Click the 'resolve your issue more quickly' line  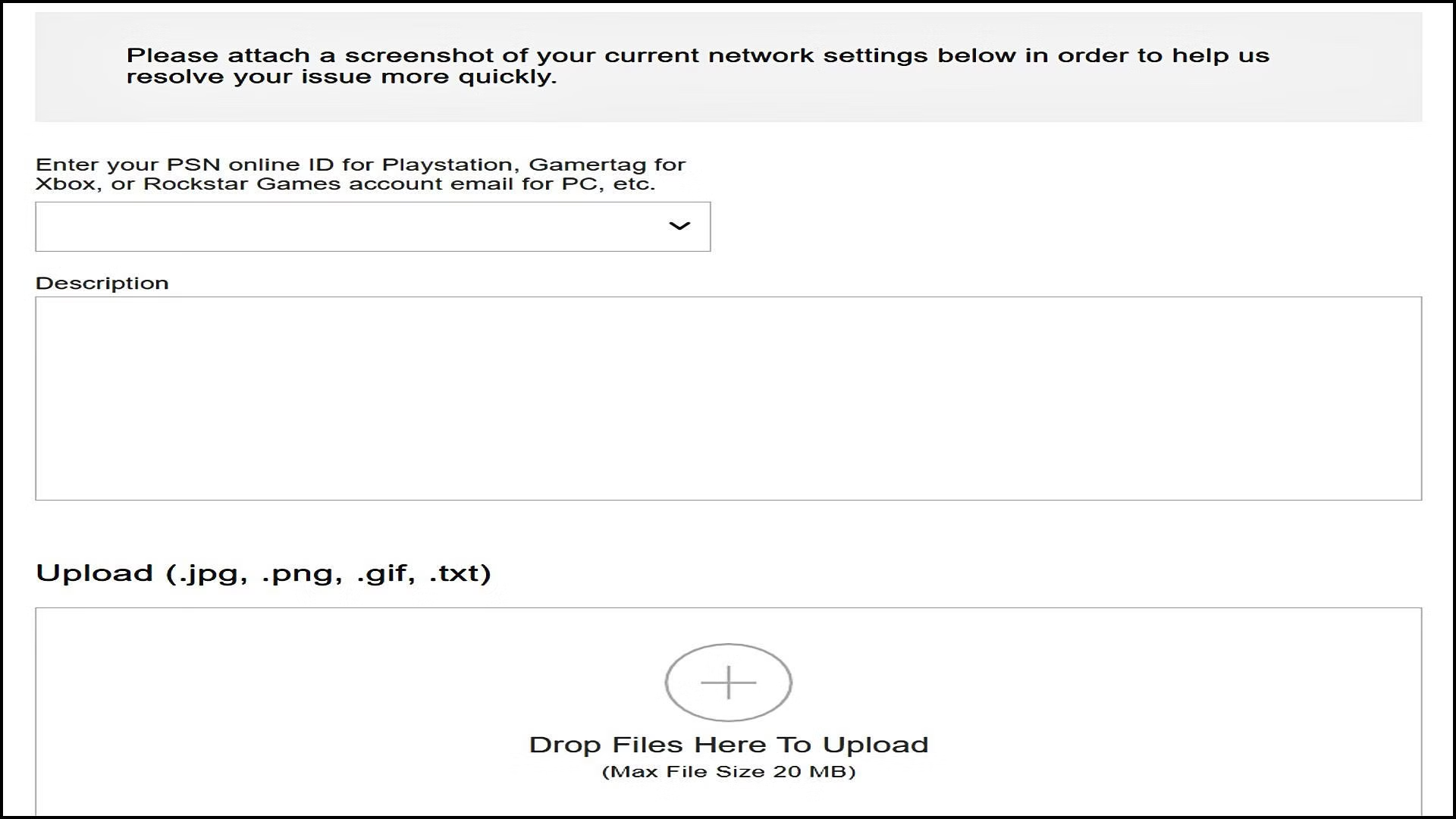(x=341, y=77)
